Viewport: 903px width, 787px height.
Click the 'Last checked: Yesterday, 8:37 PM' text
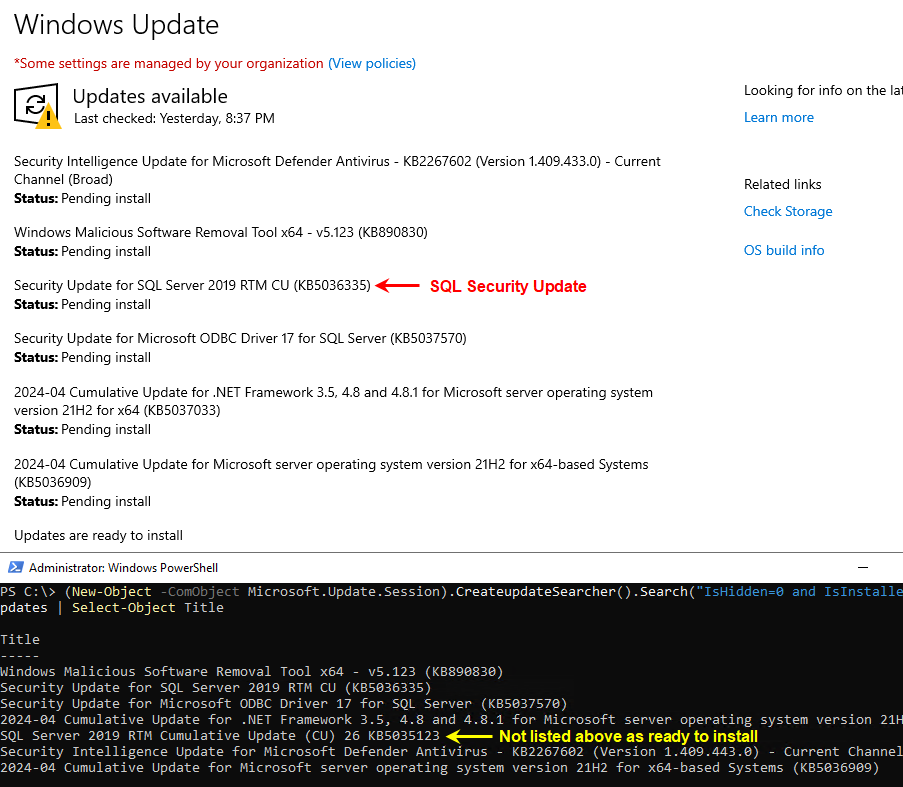174,119
